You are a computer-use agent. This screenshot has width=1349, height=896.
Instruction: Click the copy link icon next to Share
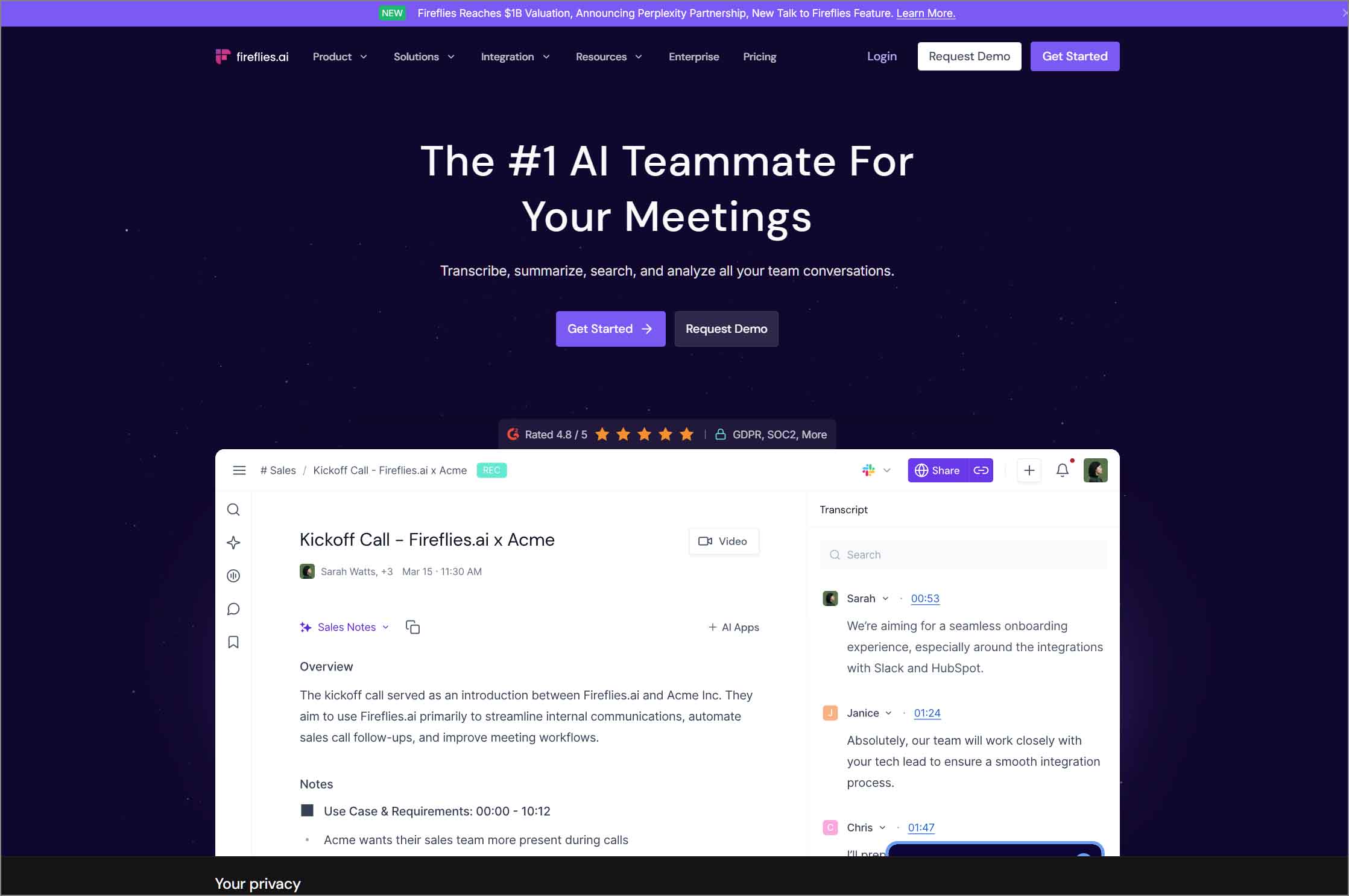click(x=981, y=470)
